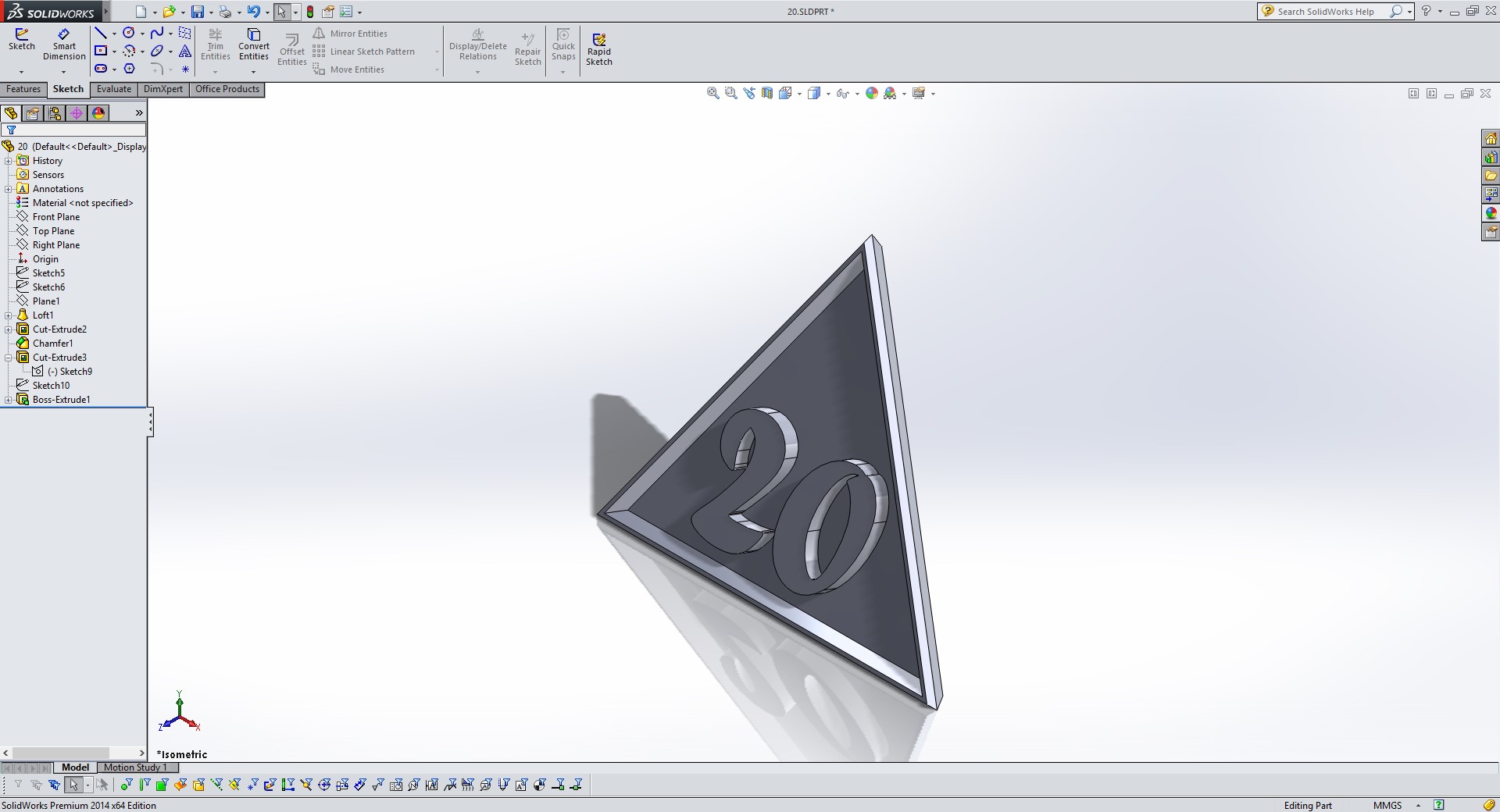Viewport: 1500px width, 812px height.
Task: Expand the Boss-Extrude1 feature node
Action: click(x=9, y=400)
